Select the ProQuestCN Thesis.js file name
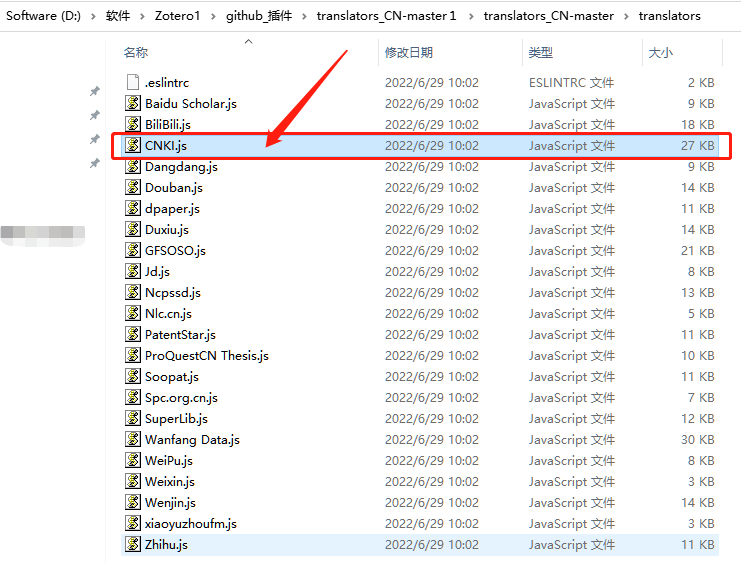741x564 pixels. pyautogui.click(x=207, y=356)
